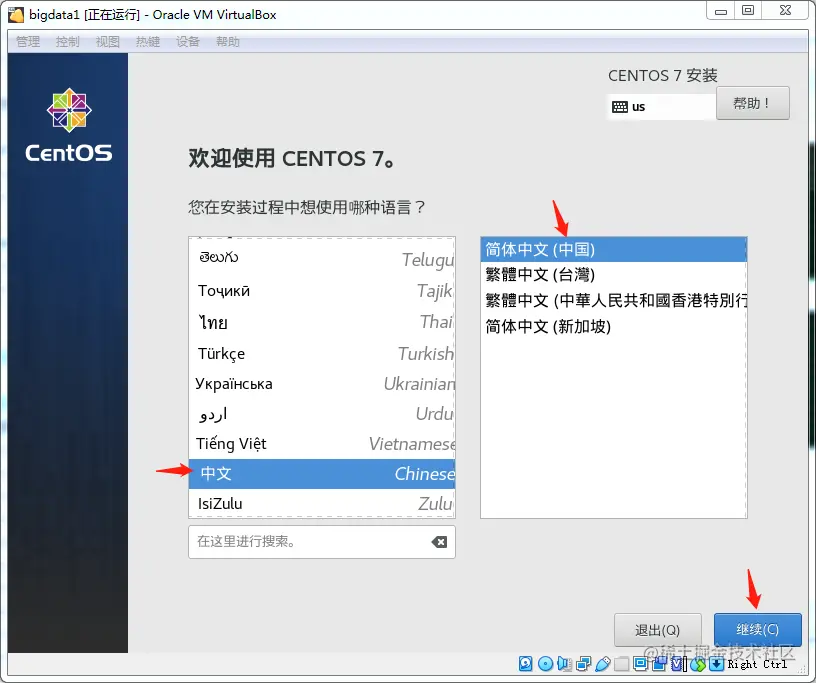Click the shared folders icon in status bar
This screenshot has height=683, width=816.
point(621,664)
